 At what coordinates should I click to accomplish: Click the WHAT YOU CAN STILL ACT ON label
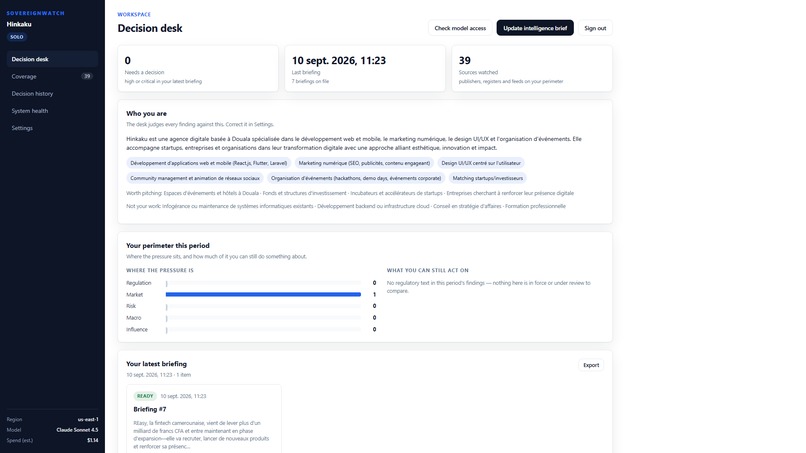pos(428,270)
